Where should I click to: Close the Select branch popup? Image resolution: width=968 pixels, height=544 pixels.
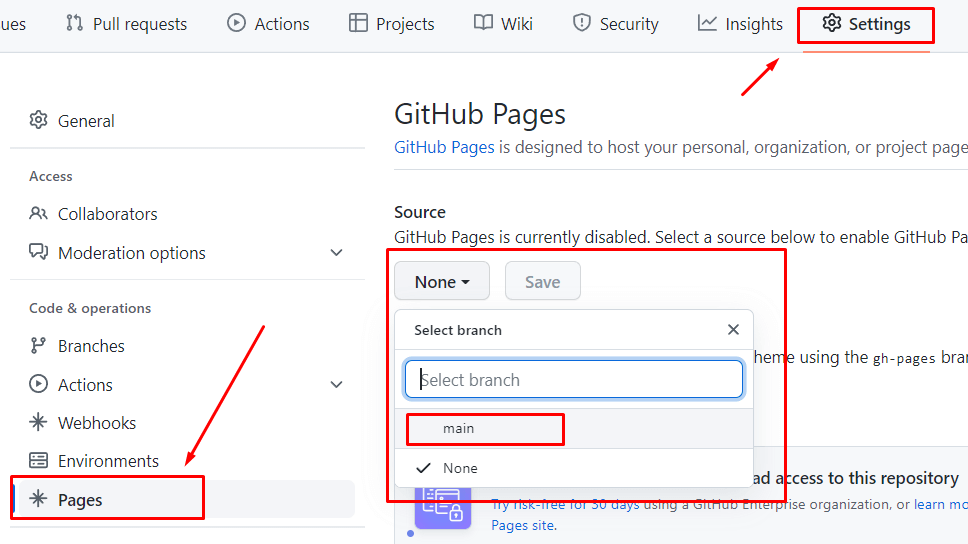point(733,330)
